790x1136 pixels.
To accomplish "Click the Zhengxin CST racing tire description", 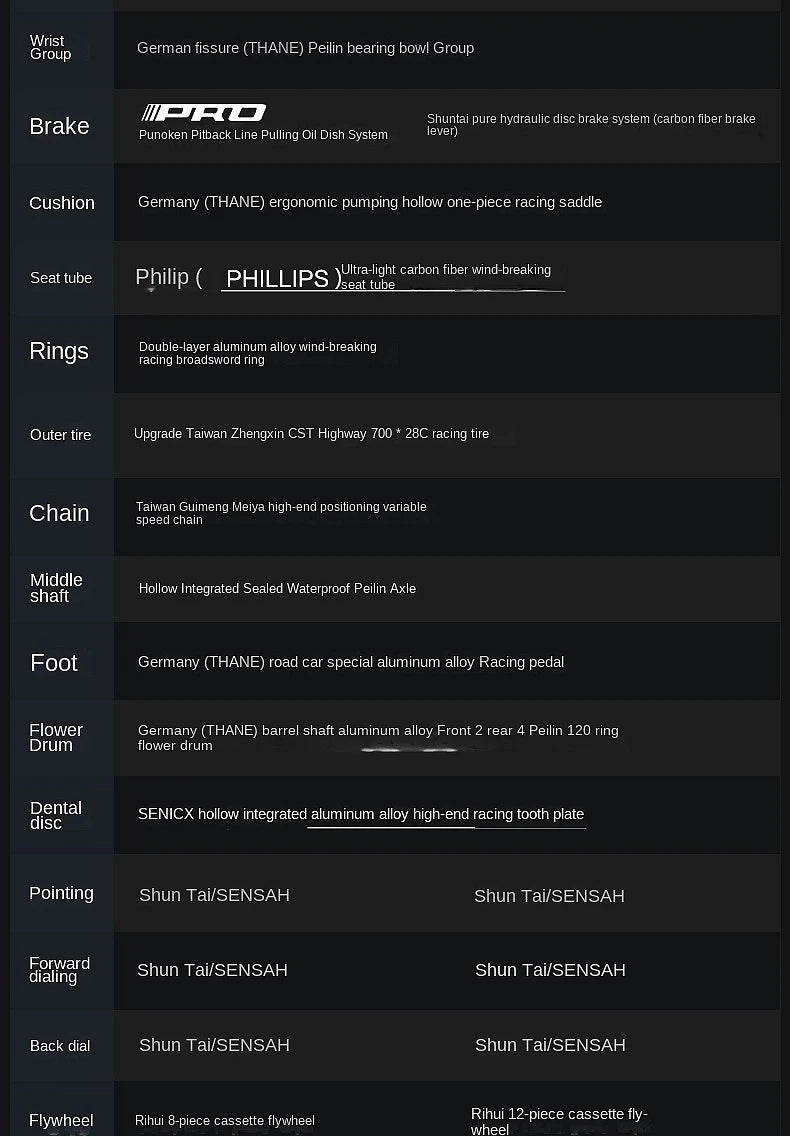I will [x=311, y=434].
